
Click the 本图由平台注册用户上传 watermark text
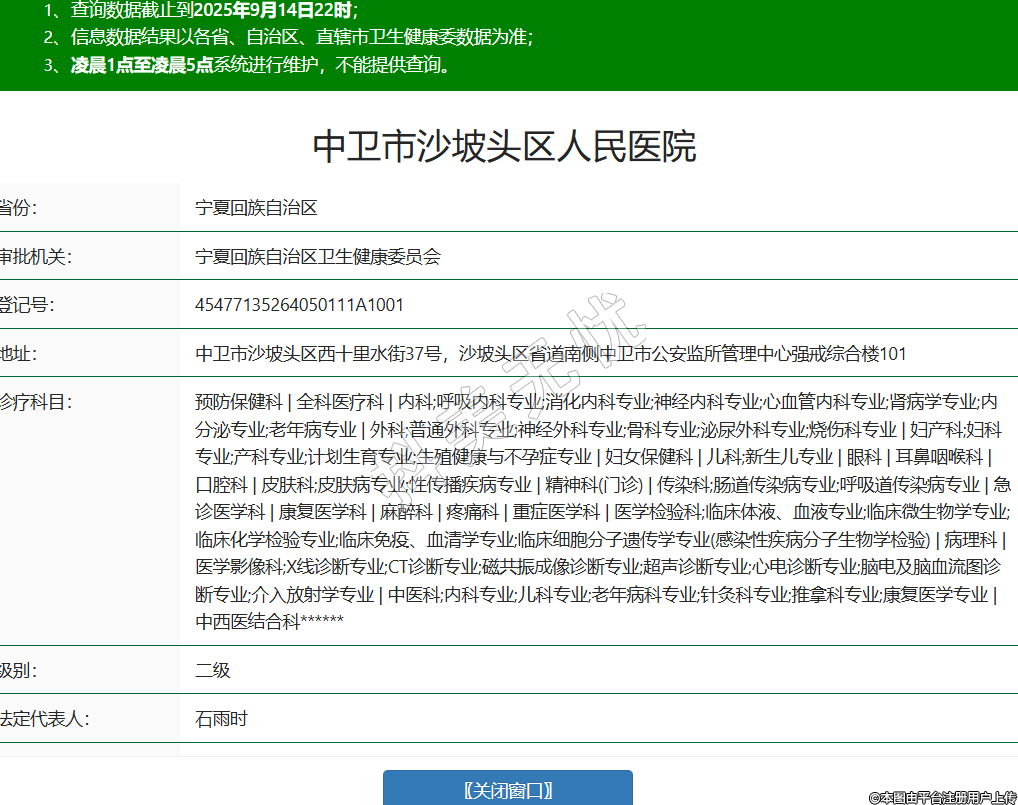click(942, 797)
